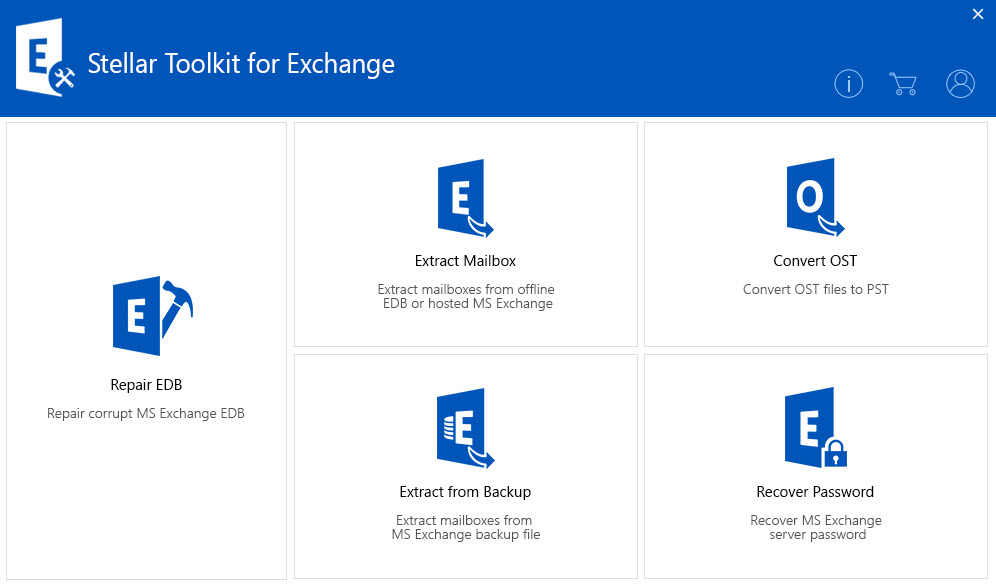Click the Extract from Backup database icon
Image resolution: width=996 pixels, height=587 pixels.
coord(465,429)
